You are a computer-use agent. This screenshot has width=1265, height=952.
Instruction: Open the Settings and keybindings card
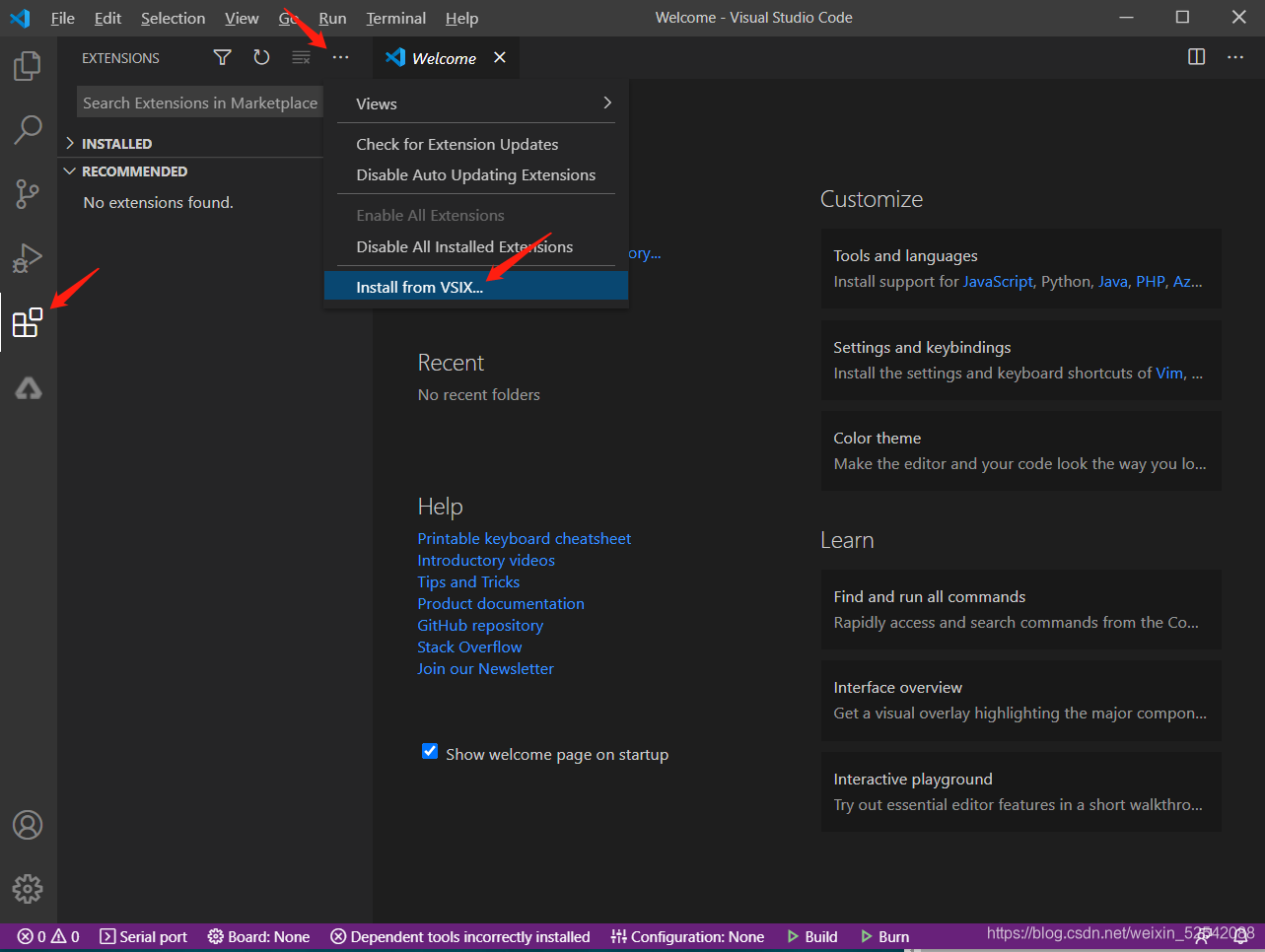pos(1020,360)
